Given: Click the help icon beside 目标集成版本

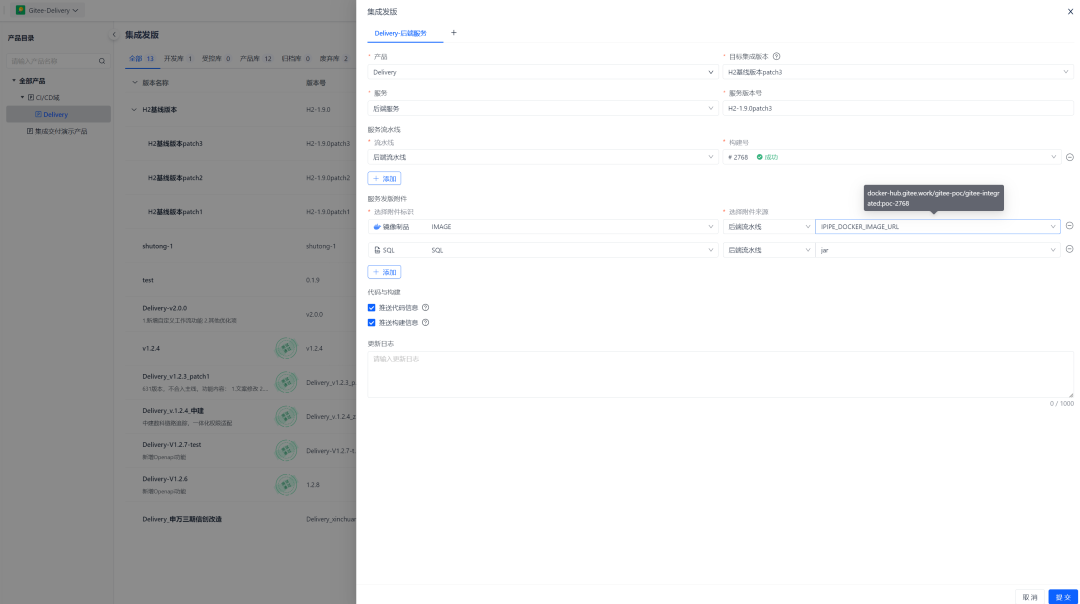Looking at the screenshot, I should [776, 57].
